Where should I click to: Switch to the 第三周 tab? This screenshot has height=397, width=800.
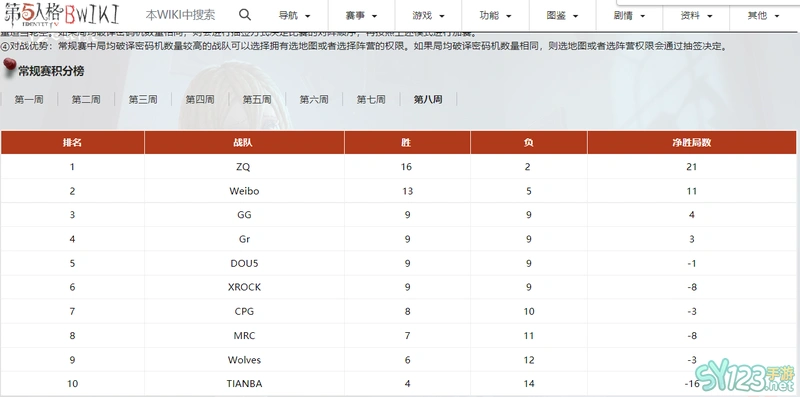143,100
